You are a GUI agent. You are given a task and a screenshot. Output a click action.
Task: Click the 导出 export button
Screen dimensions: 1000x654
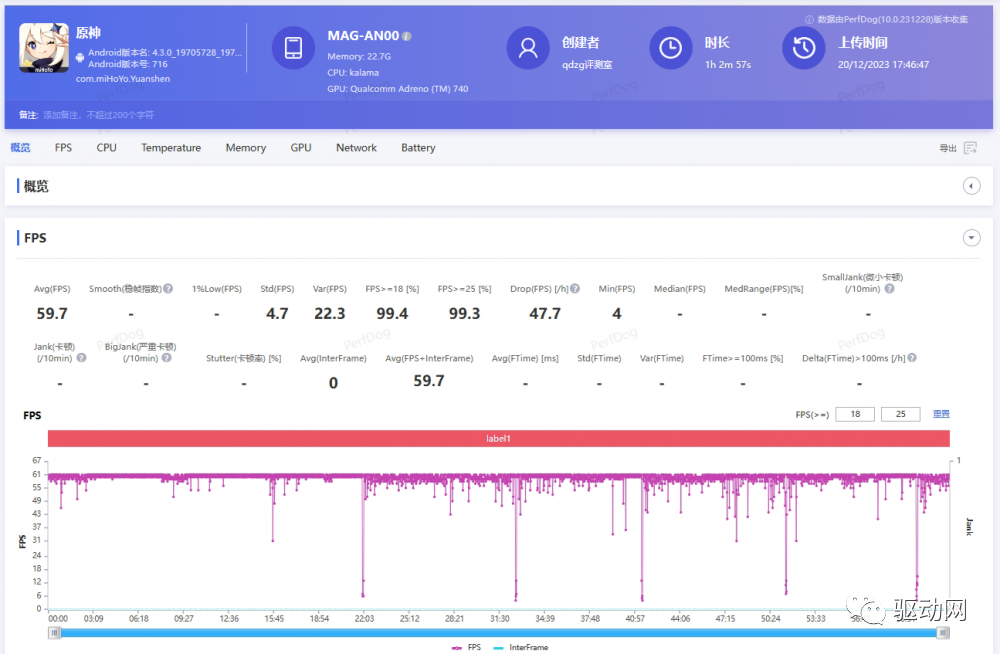tap(947, 148)
